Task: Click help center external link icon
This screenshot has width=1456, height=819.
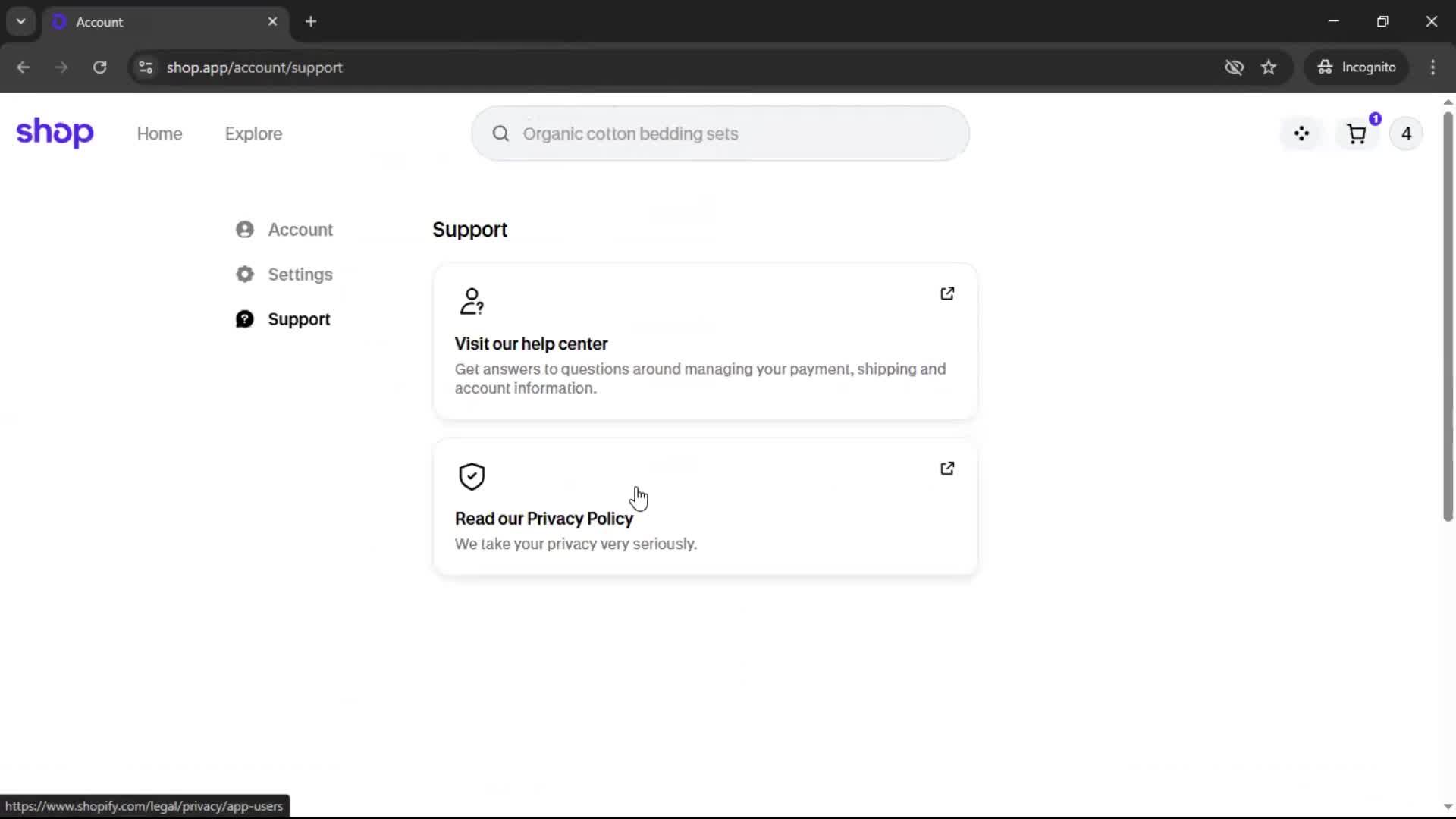Action: [947, 293]
